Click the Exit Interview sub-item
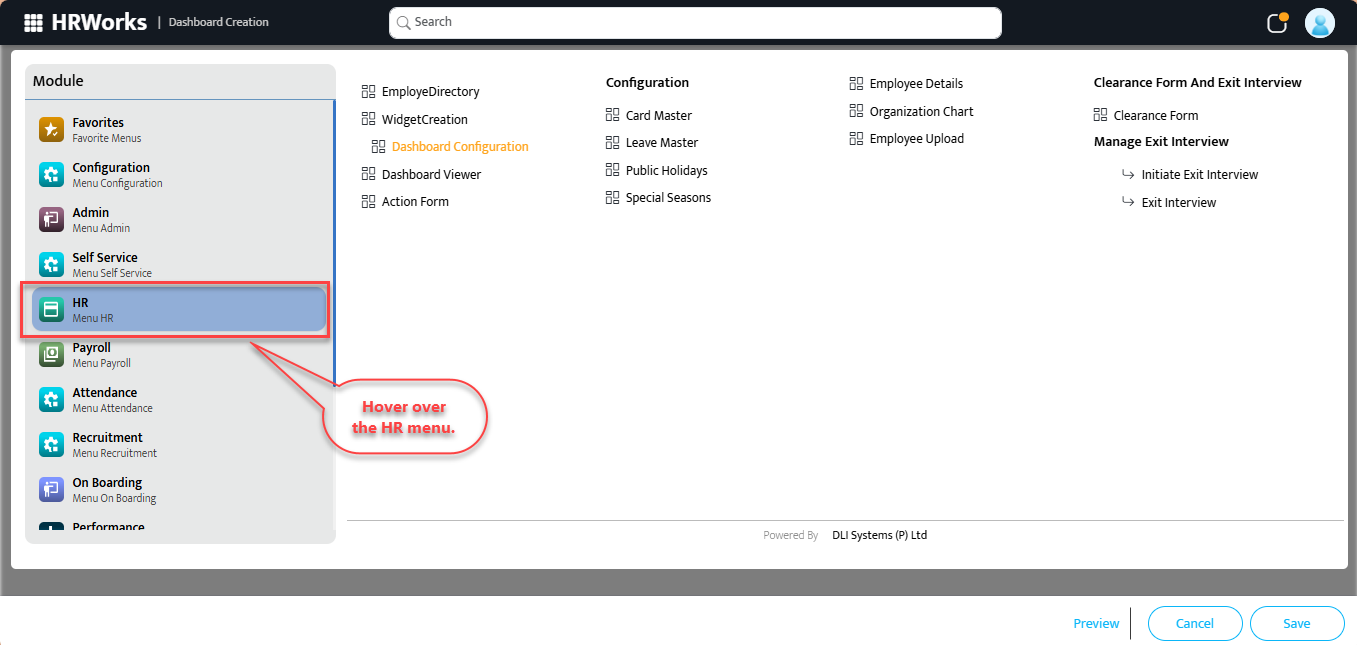Image resolution: width=1357 pixels, height=645 pixels. 1178,203
